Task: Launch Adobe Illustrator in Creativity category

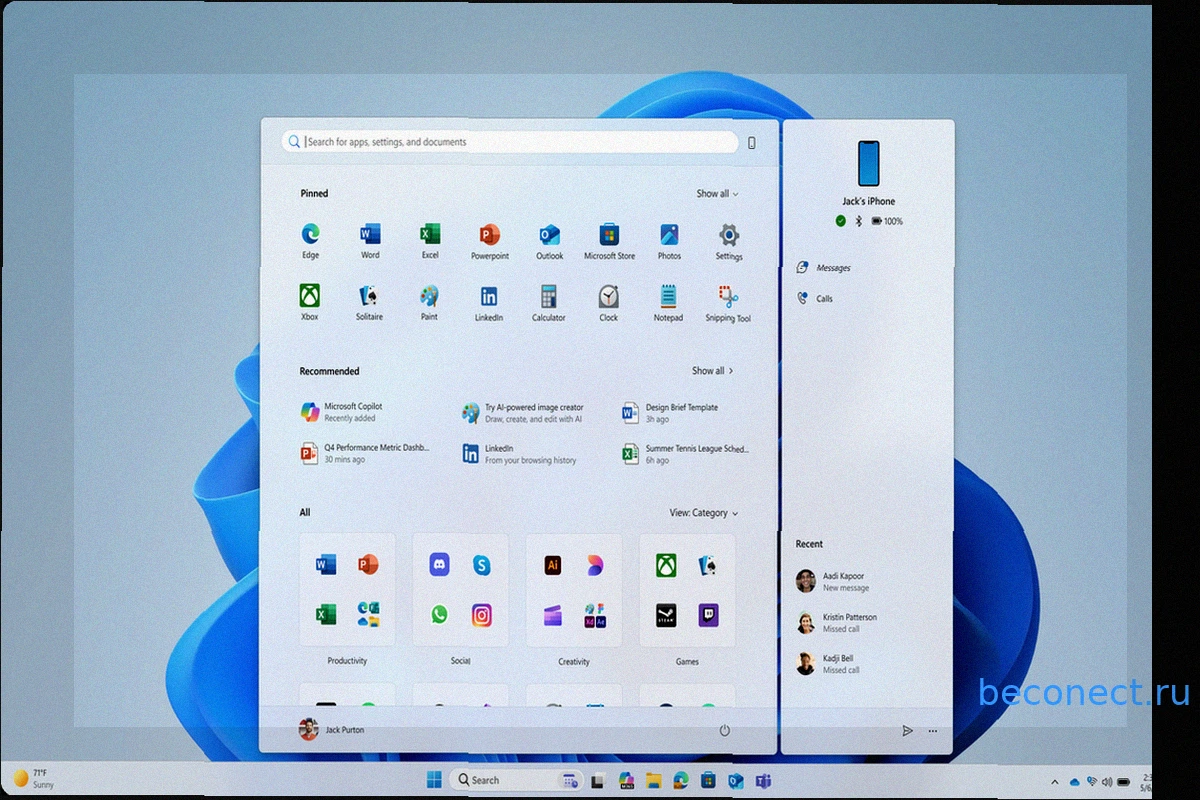Action: [x=552, y=565]
